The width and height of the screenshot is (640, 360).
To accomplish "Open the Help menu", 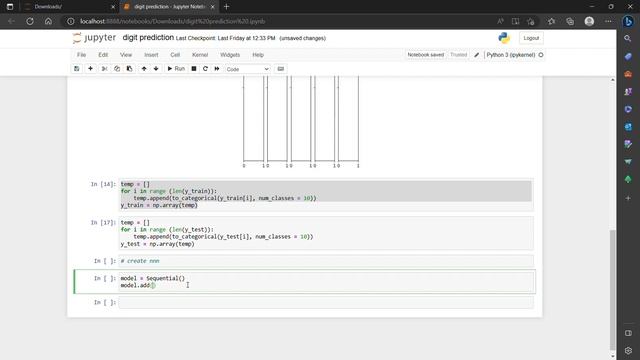I will [258, 55].
